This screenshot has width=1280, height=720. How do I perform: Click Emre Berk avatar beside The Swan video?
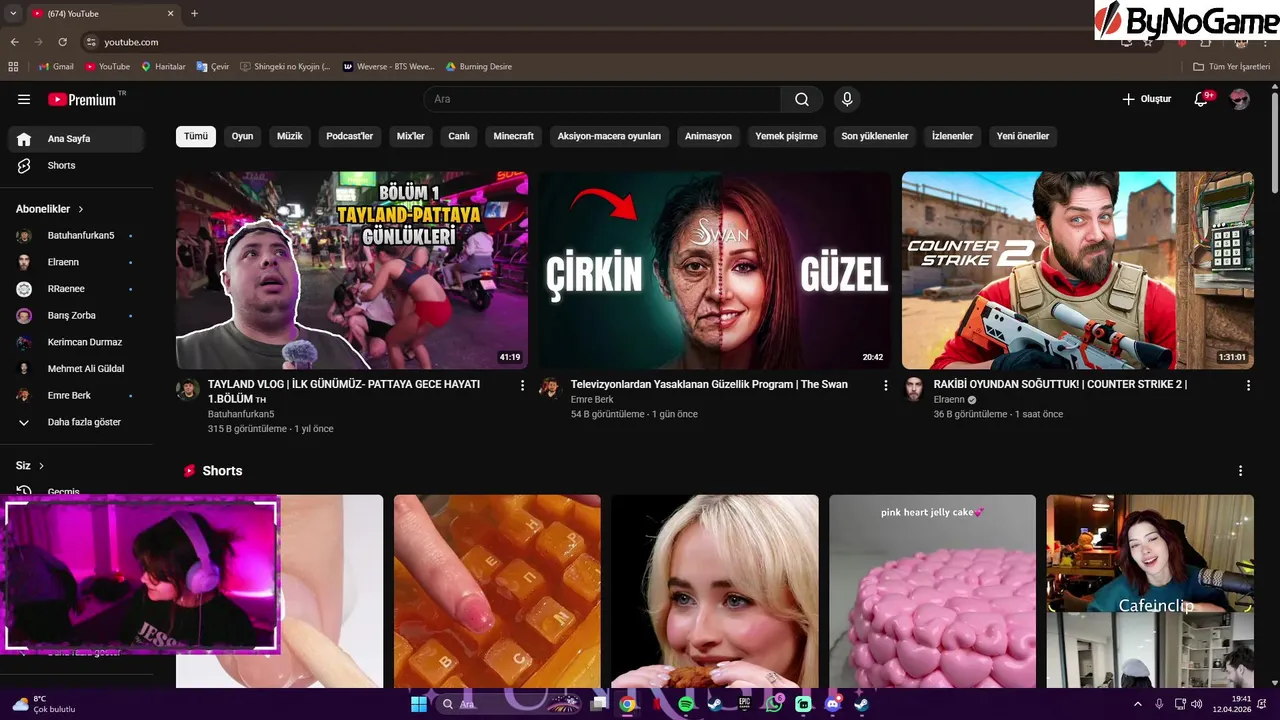click(550, 389)
